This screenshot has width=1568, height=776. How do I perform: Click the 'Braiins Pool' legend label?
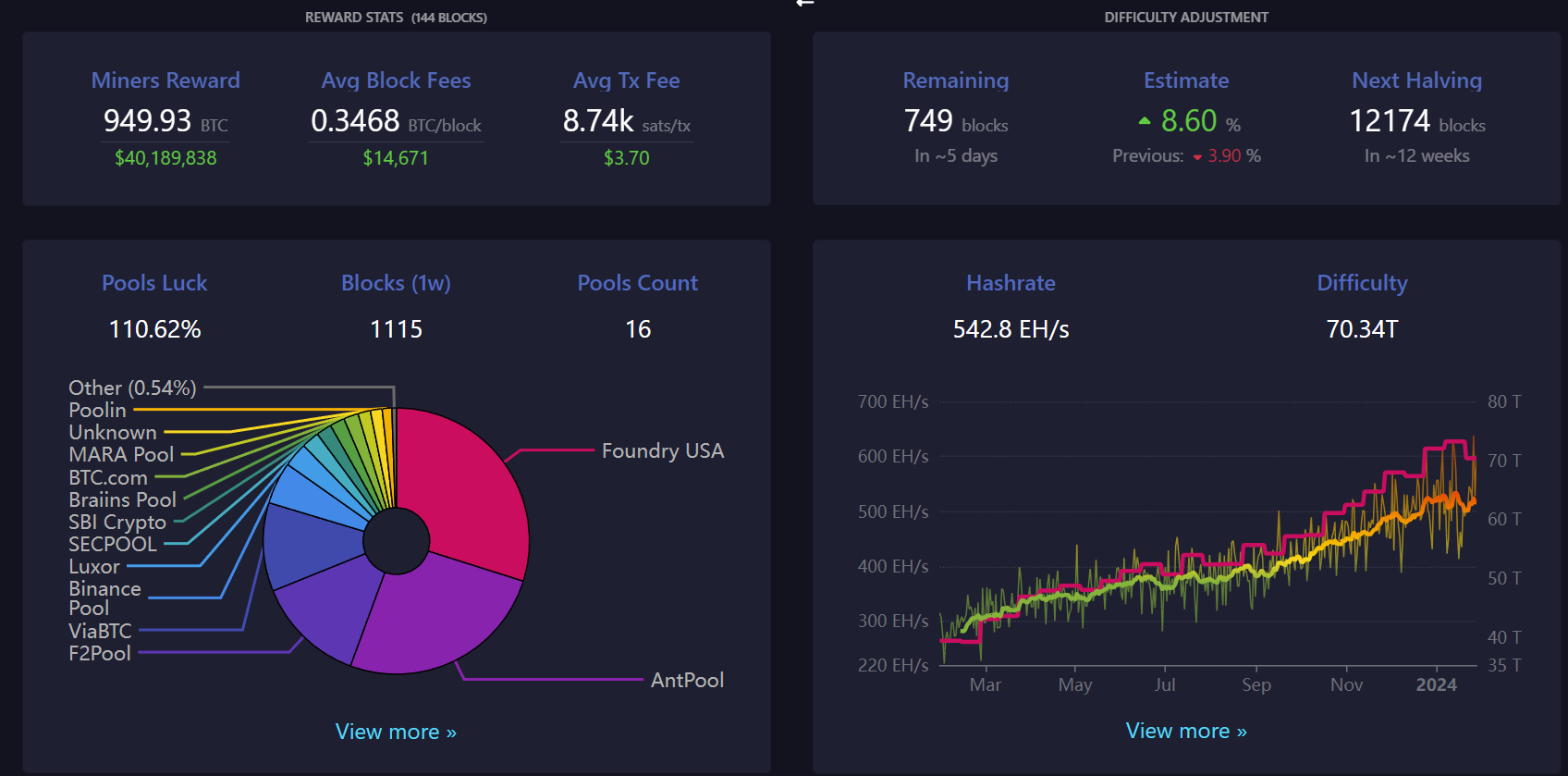pos(122,499)
